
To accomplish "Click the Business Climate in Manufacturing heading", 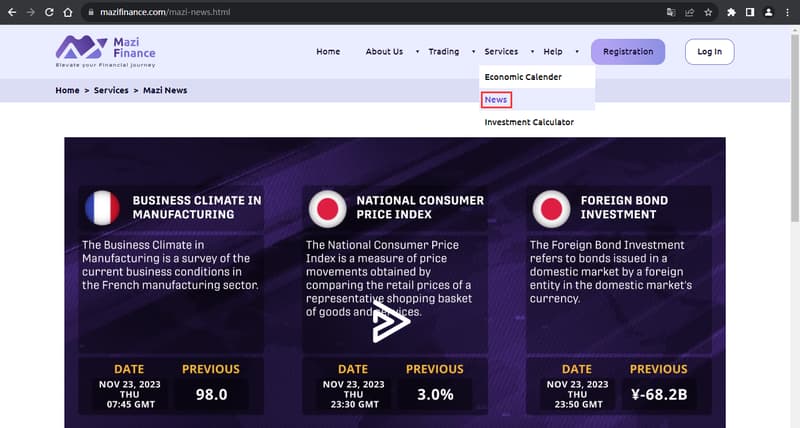I will [197, 207].
